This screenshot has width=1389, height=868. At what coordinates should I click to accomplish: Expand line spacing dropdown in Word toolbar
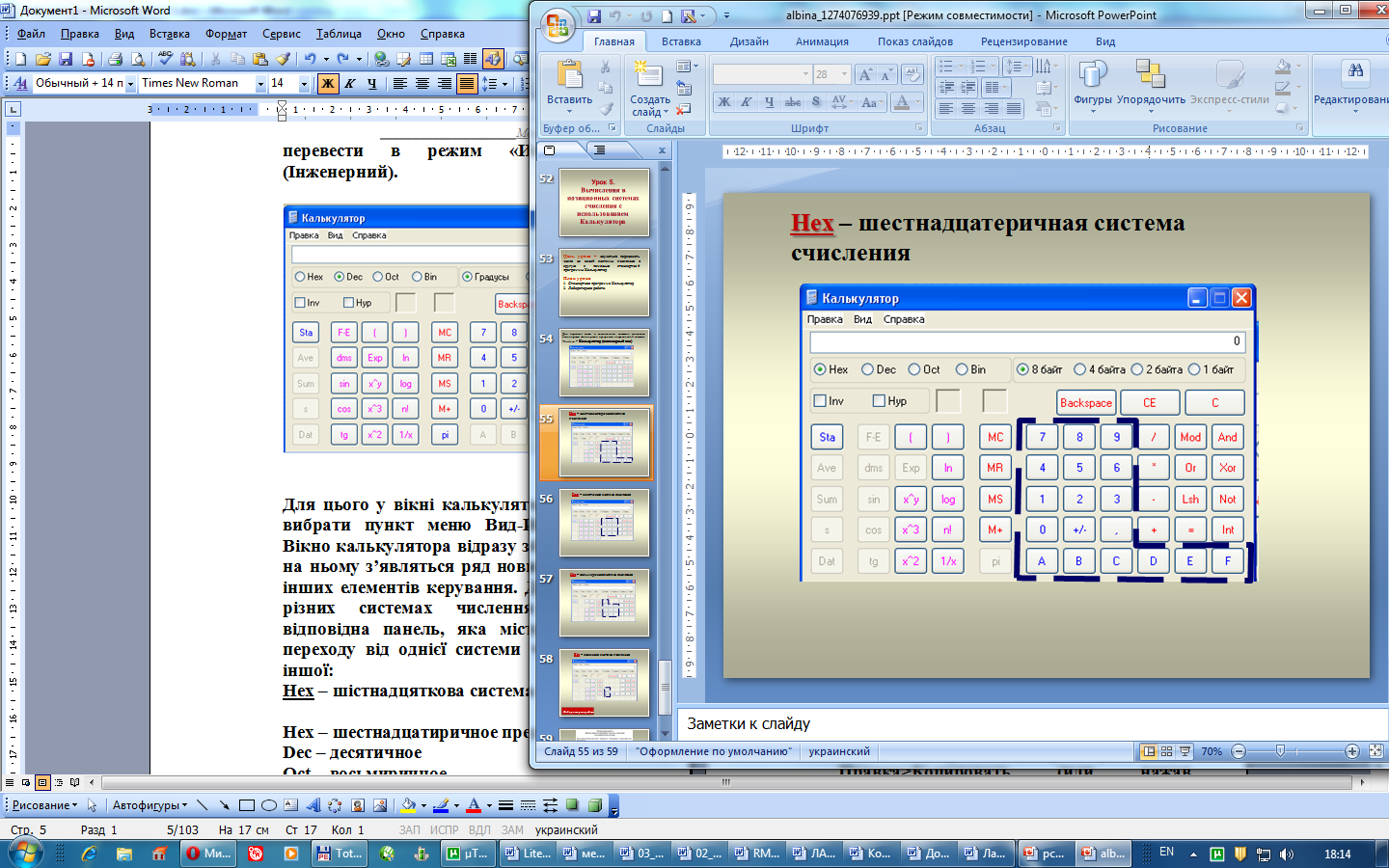(504, 84)
